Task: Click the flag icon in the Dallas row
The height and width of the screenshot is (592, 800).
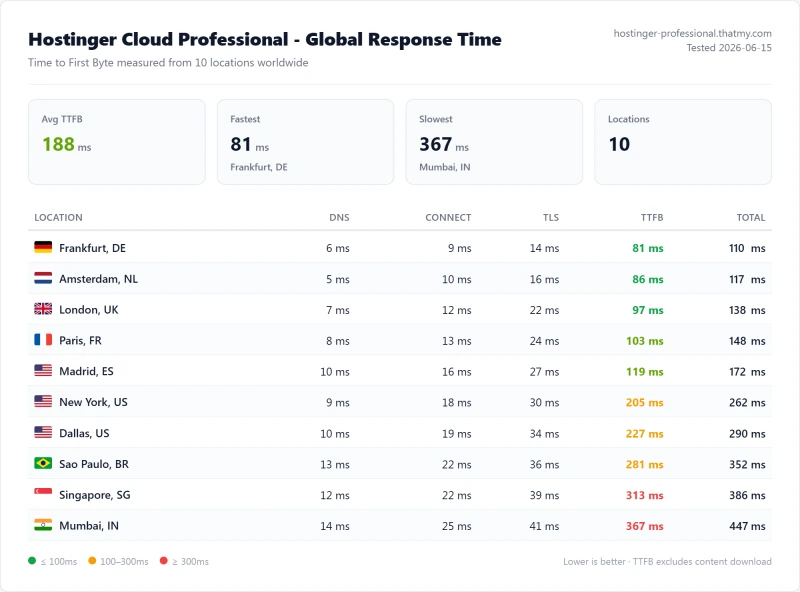Action: [x=43, y=432]
